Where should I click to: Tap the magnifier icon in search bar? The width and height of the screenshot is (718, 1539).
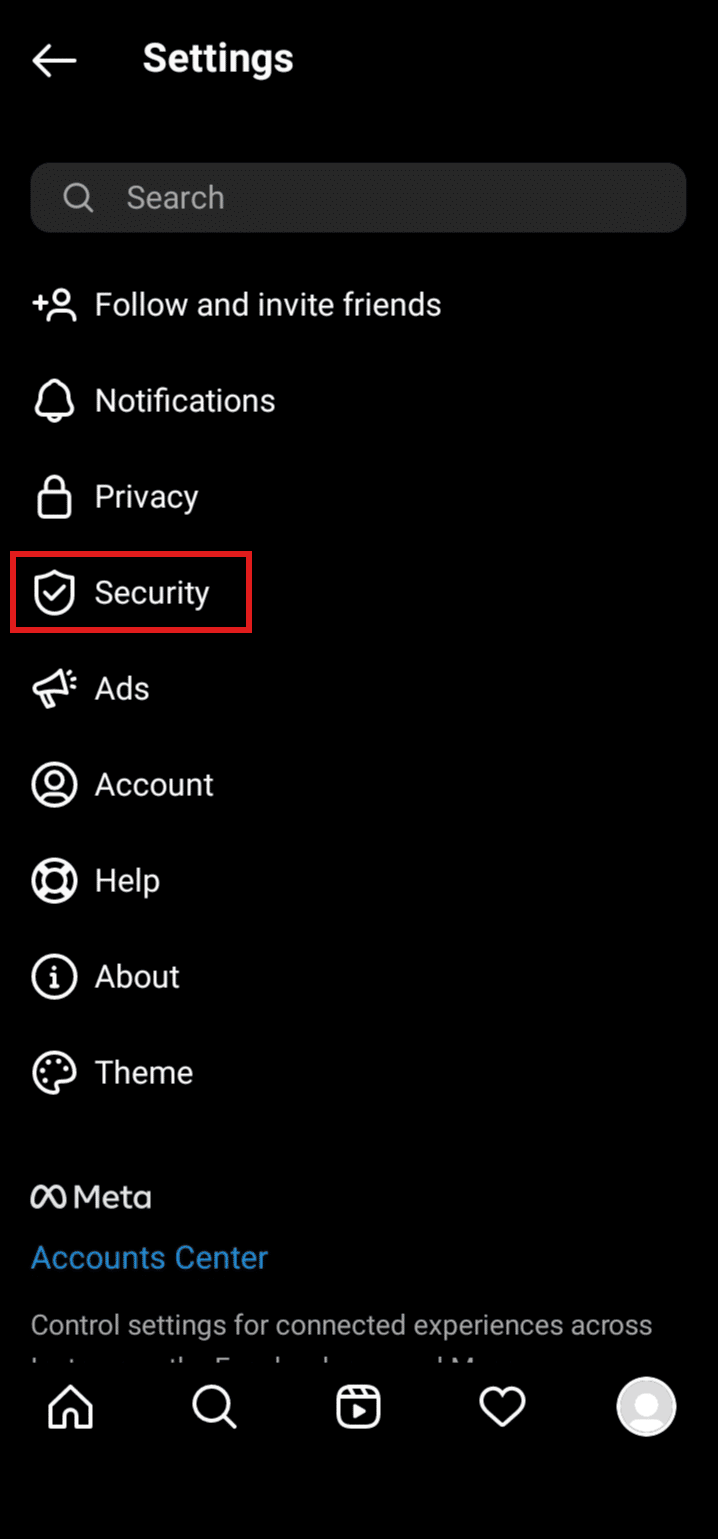click(78, 198)
